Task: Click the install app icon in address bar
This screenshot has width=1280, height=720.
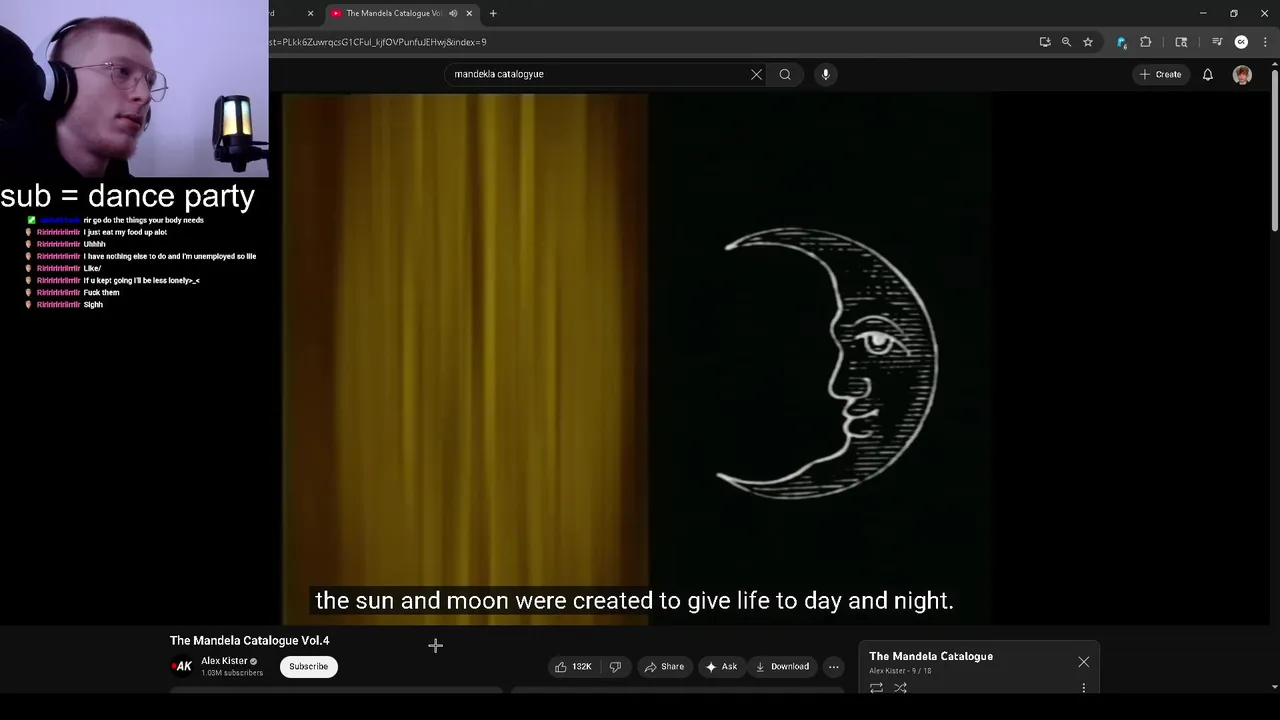Action: point(1044,42)
